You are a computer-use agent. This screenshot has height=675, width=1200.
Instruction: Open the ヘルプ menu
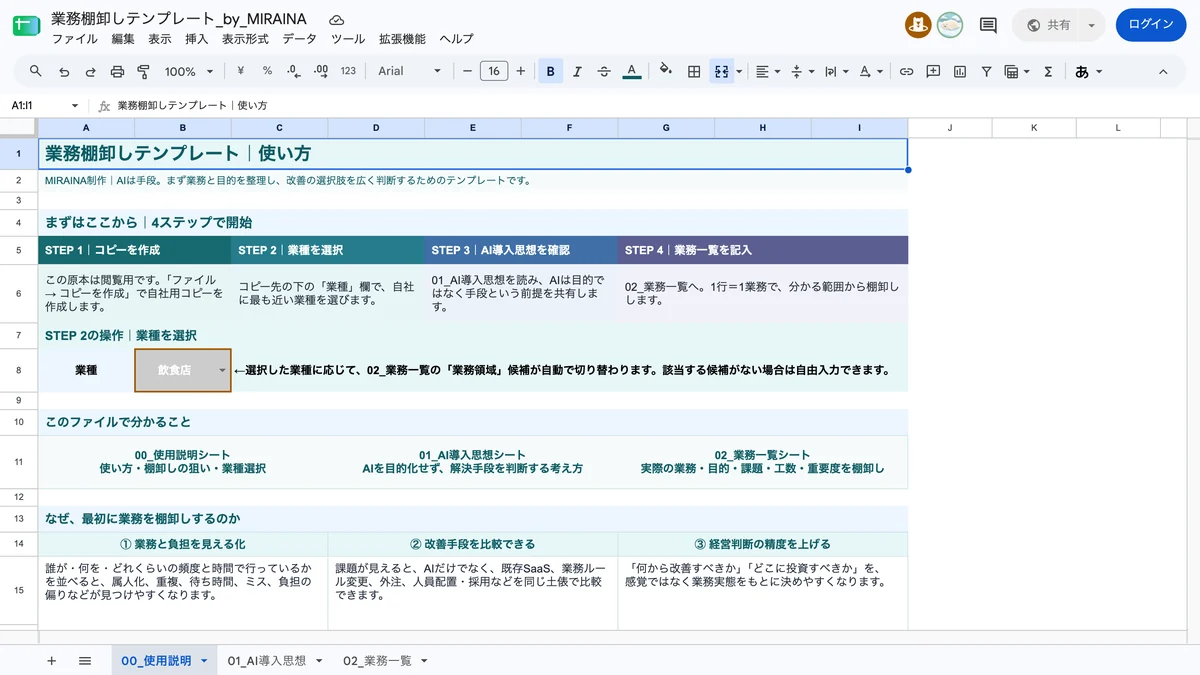pyautogui.click(x=456, y=39)
